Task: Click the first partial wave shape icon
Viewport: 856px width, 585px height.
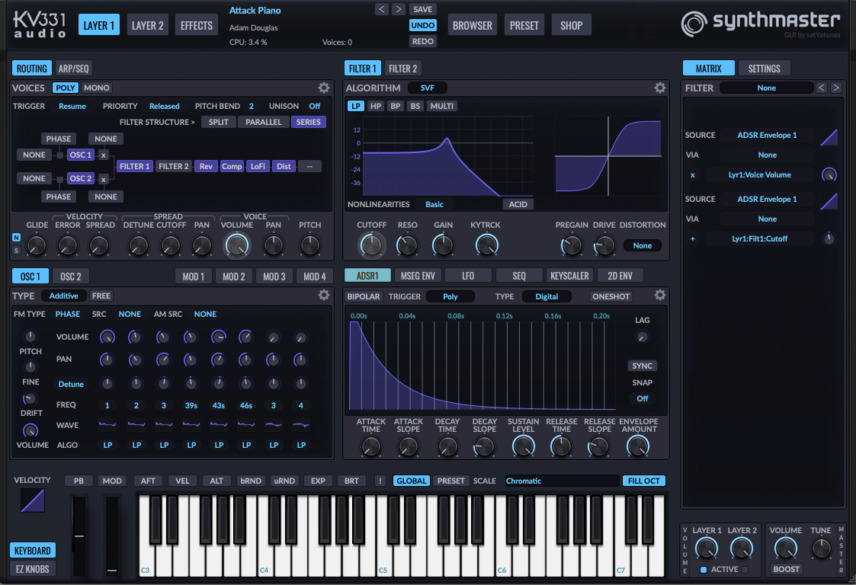Action: (108, 424)
